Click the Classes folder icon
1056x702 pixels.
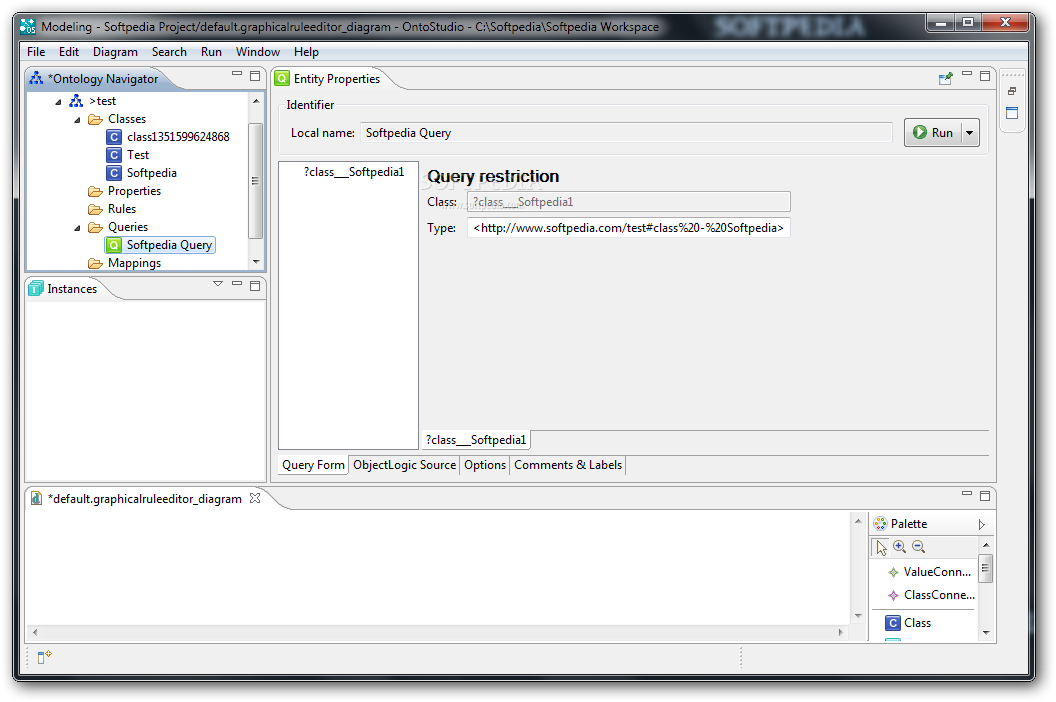point(95,119)
